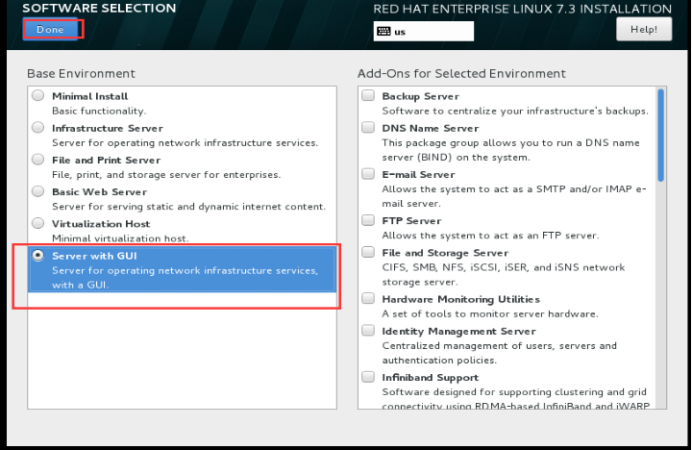The image size is (692, 450).
Task: Check File and Storage Server add-on
Action: coord(369,253)
